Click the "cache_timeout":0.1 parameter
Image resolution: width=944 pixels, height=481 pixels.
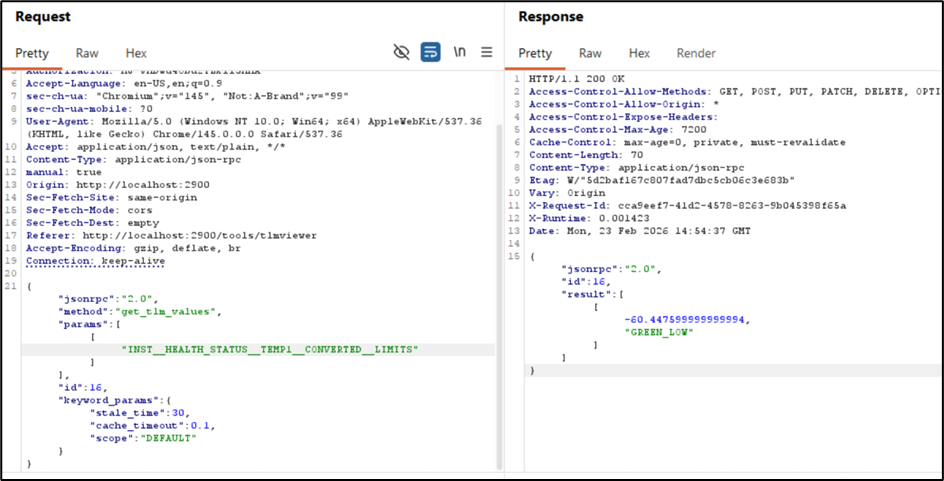(152, 425)
